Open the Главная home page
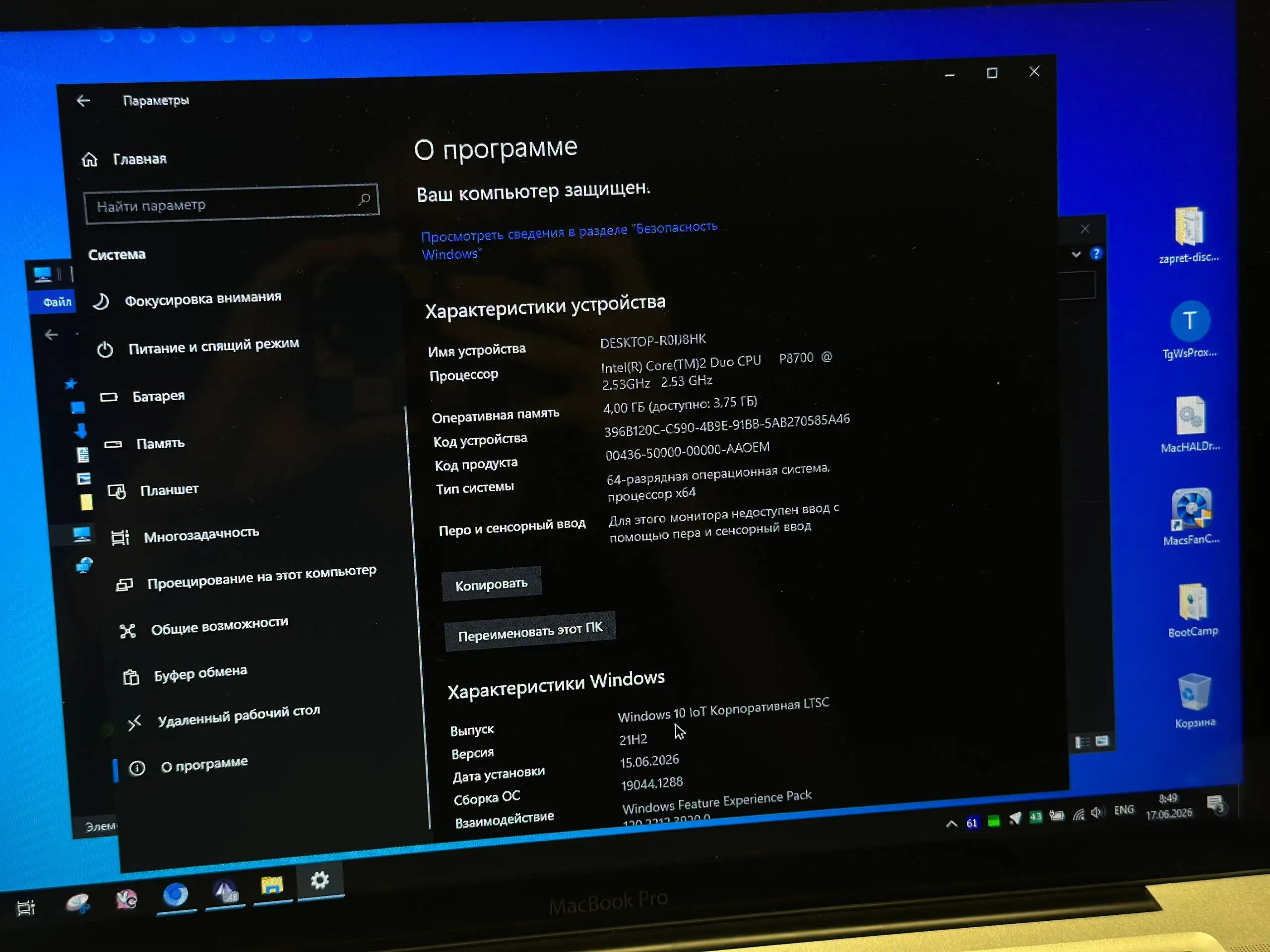 pyautogui.click(x=124, y=159)
